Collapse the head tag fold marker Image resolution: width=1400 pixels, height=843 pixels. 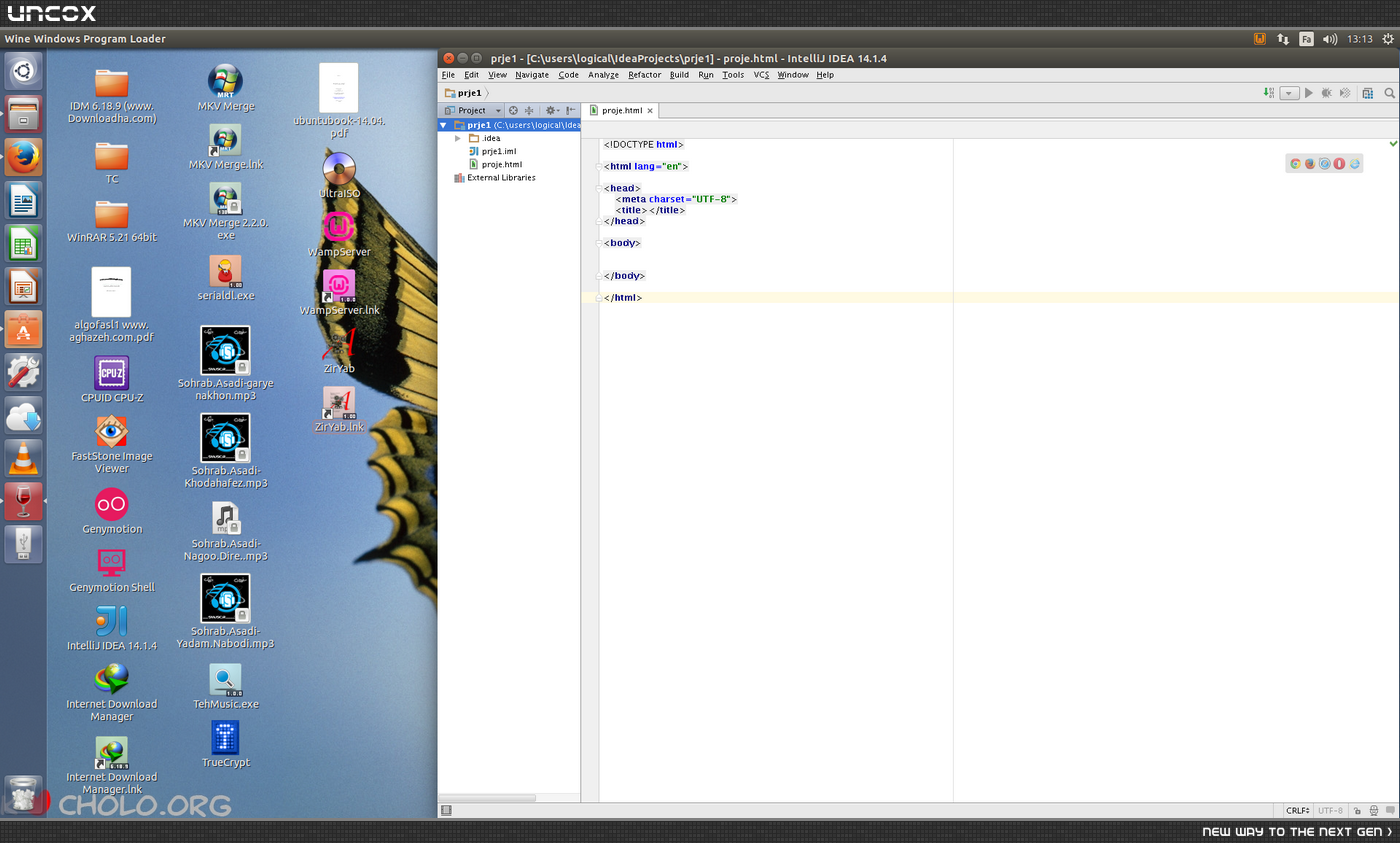pyautogui.click(x=599, y=188)
